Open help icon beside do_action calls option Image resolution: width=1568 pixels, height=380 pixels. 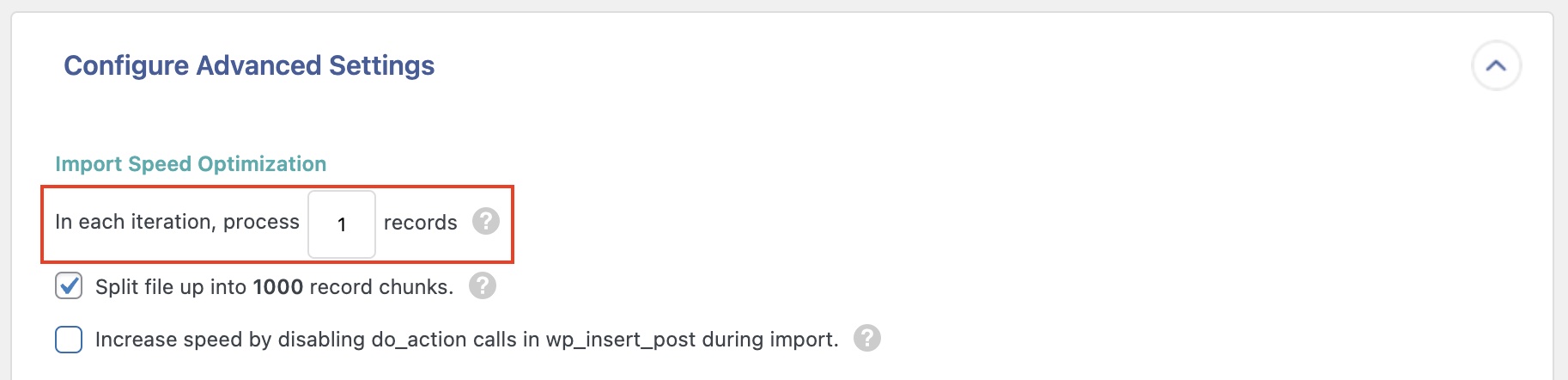(867, 338)
